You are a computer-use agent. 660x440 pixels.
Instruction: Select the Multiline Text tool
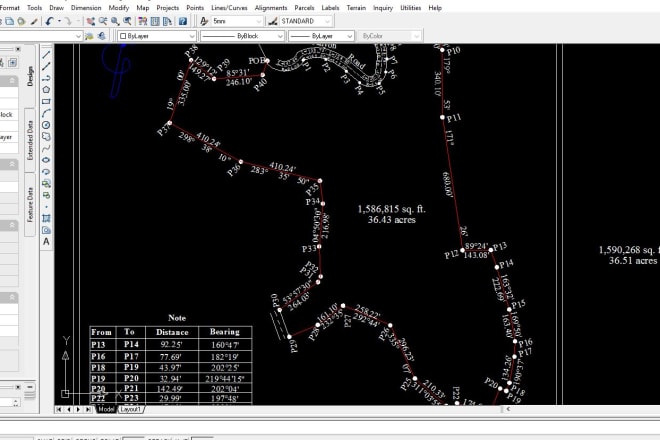pyautogui.click(x=46, y=242)
